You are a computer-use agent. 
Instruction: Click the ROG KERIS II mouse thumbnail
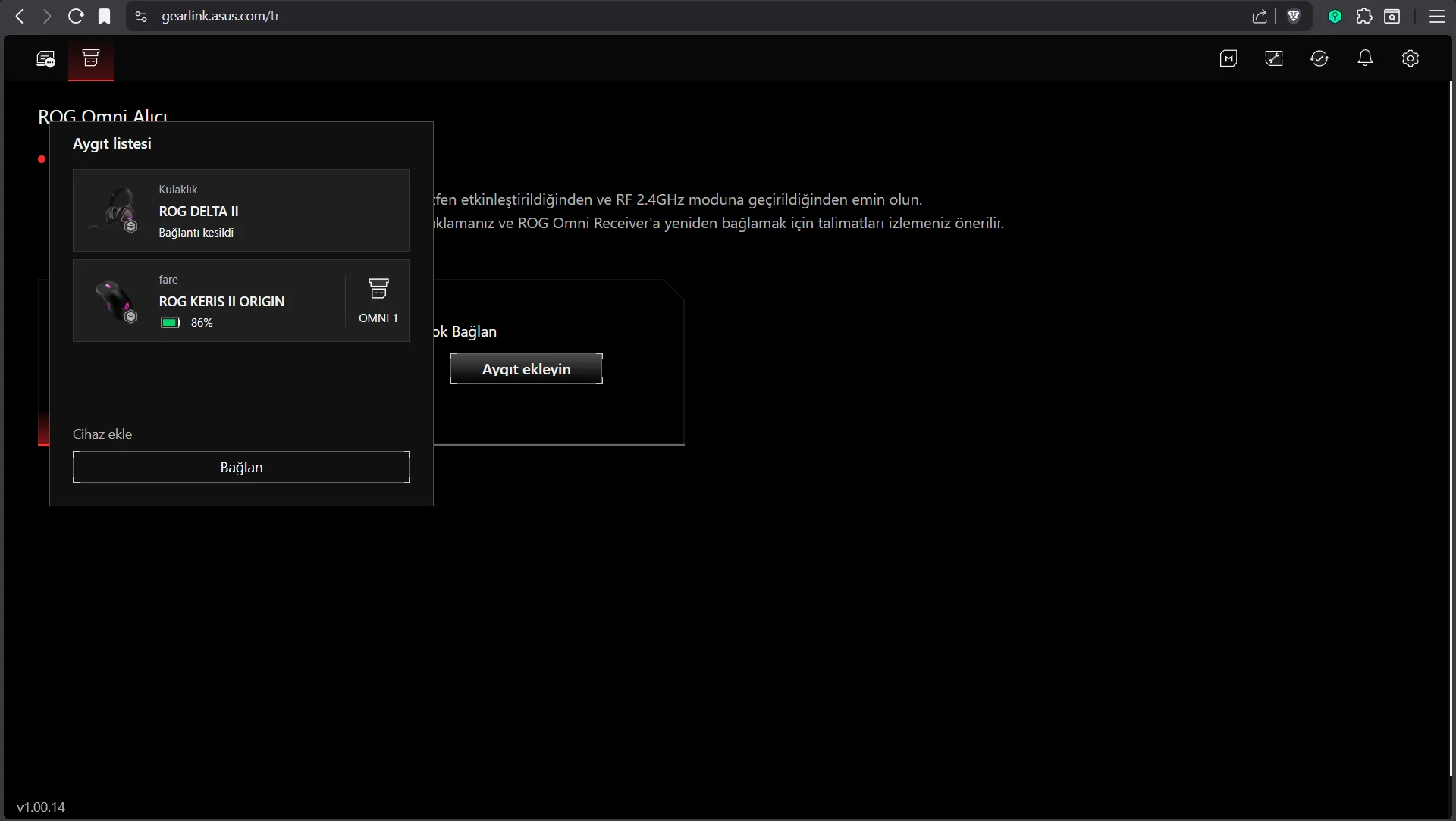click(x=115, y=301)
